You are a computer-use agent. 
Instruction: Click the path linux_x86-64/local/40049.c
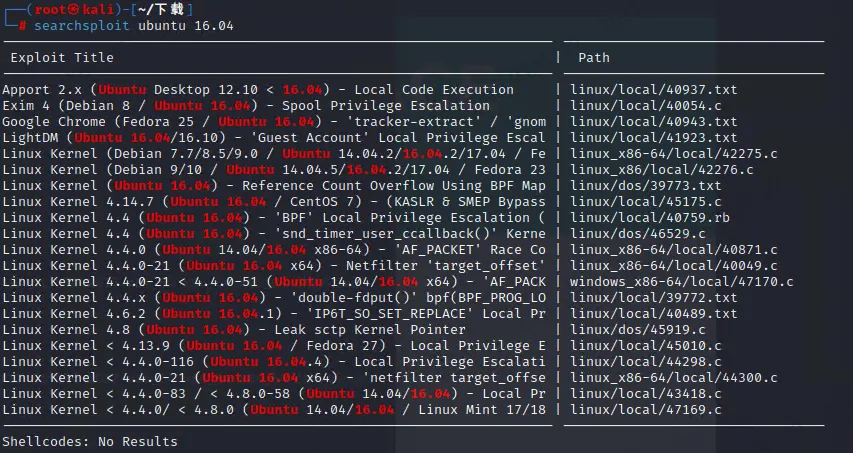pos(673,266)
